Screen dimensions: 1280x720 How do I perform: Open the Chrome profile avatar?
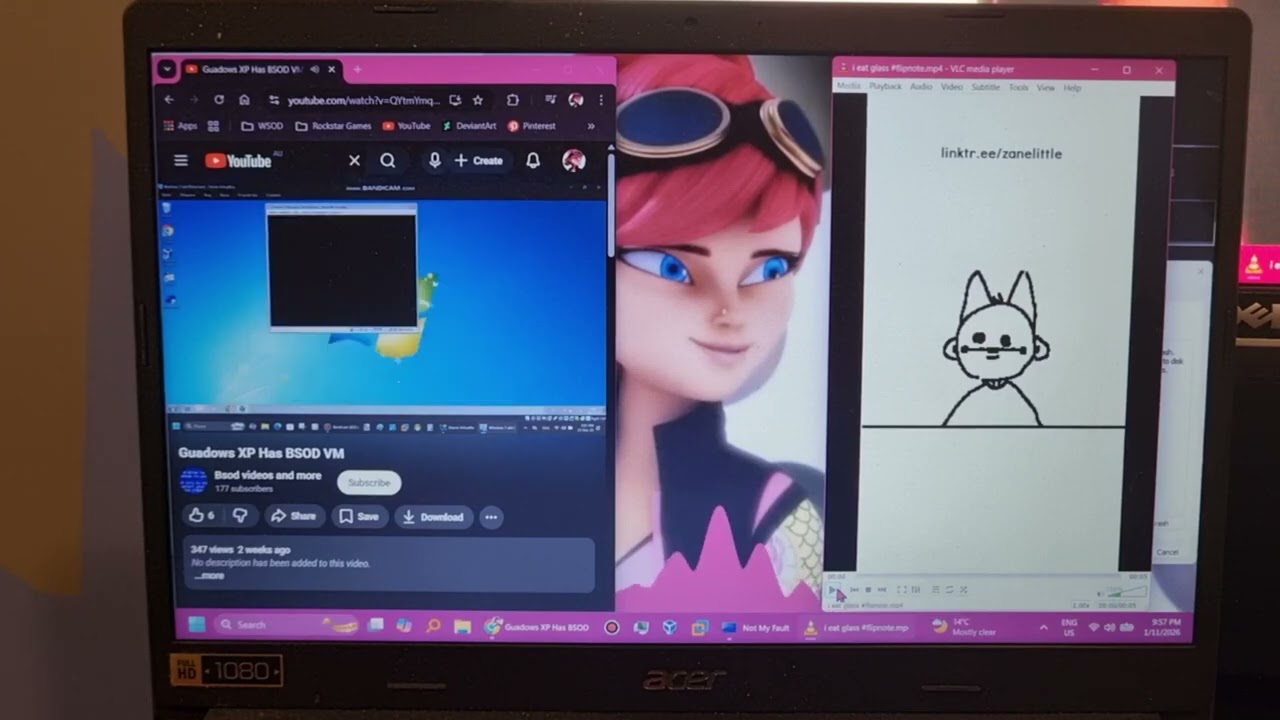tap(575, 100)
